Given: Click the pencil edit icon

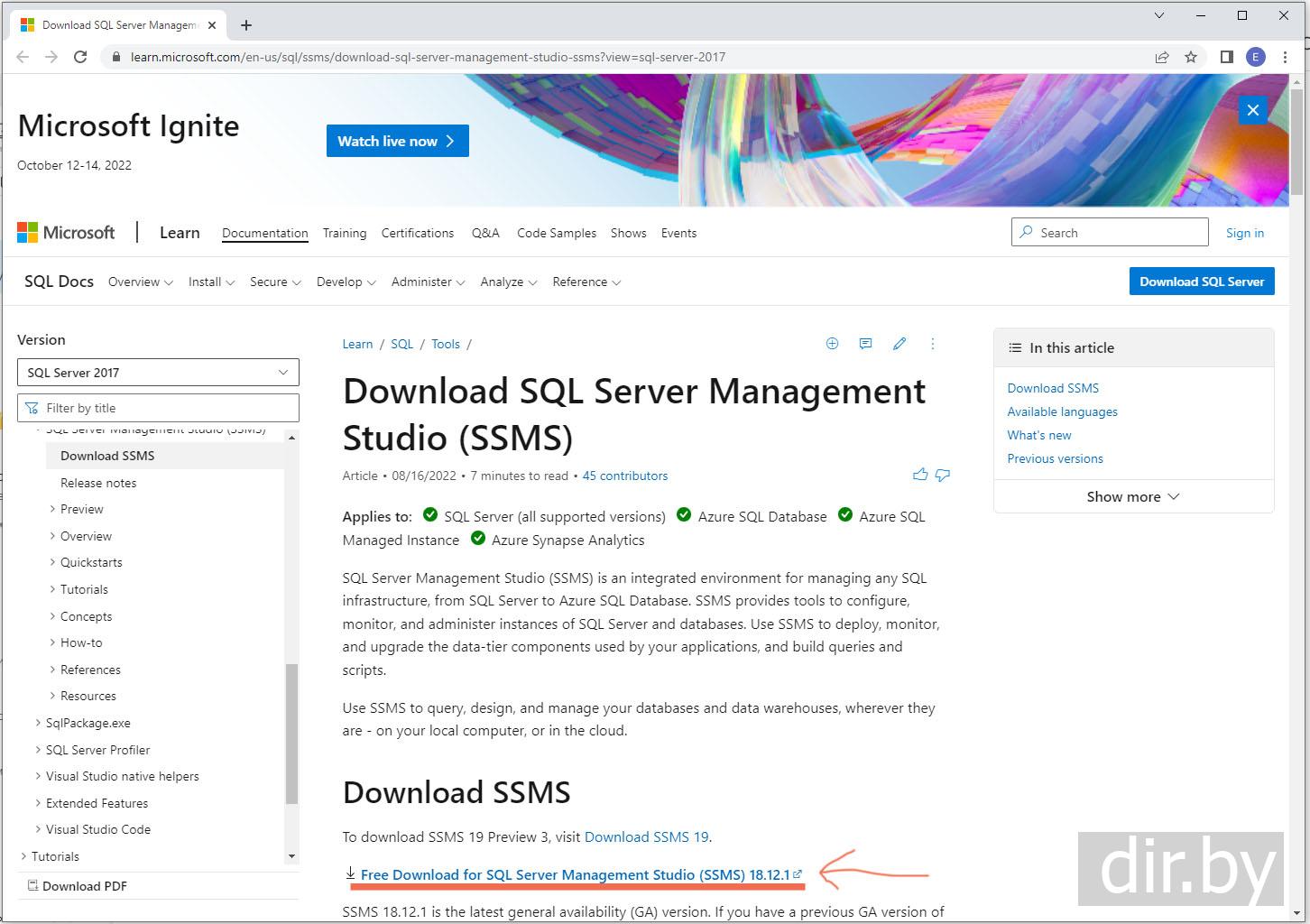Looking at the screenshot, I should 899,344.
